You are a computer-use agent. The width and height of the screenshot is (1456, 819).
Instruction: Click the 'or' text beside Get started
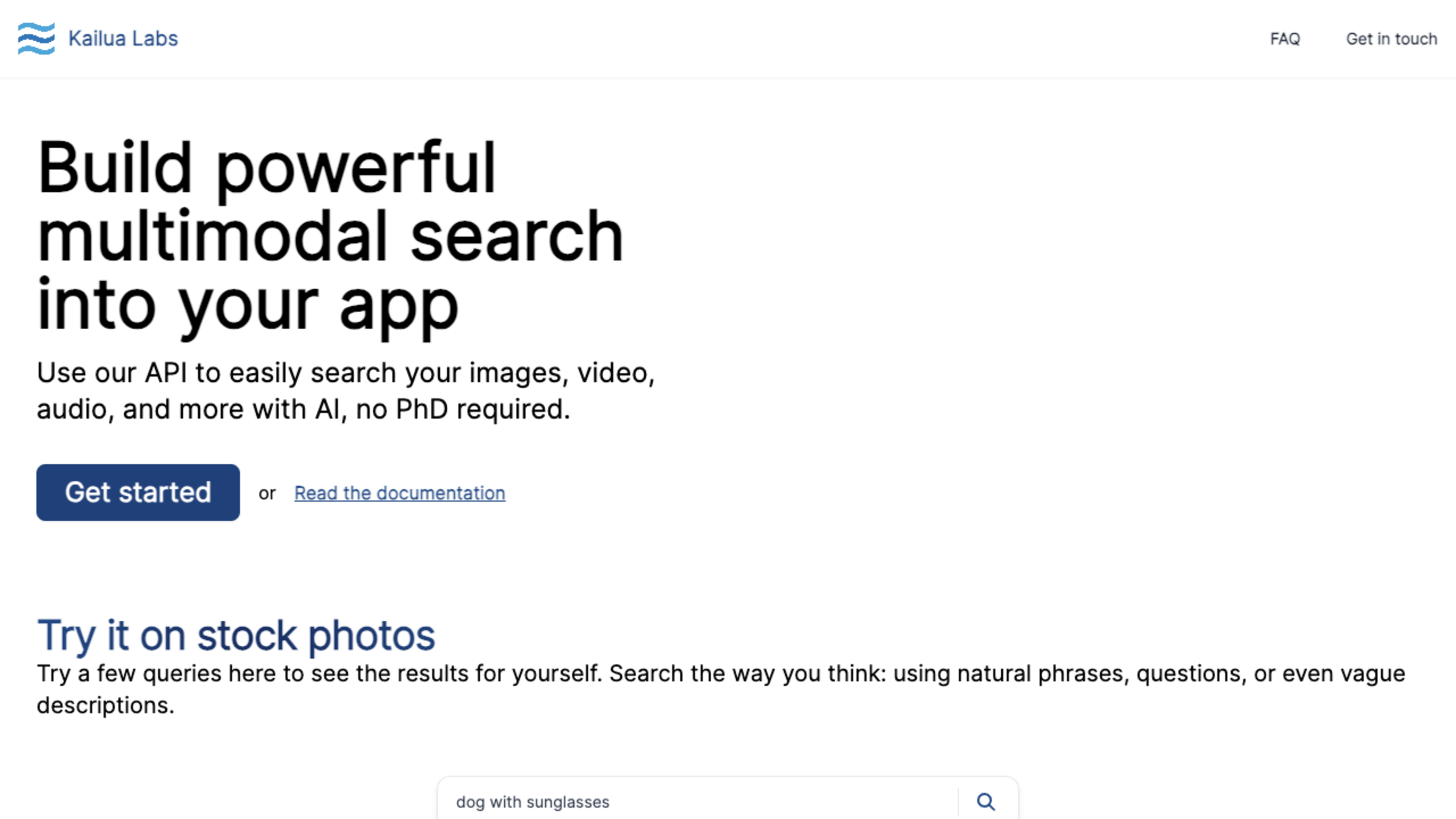pos(267,493)
